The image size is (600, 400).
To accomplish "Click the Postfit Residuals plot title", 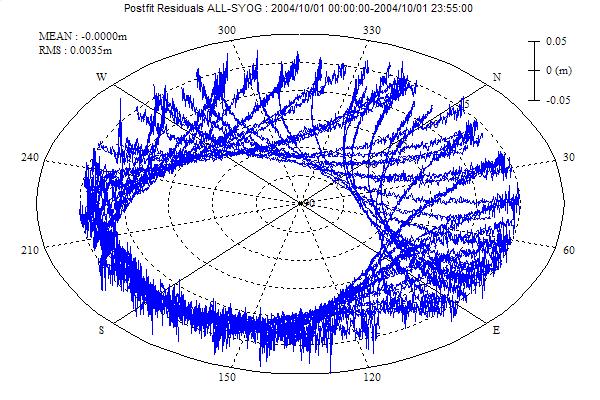I will pos(299,9).
